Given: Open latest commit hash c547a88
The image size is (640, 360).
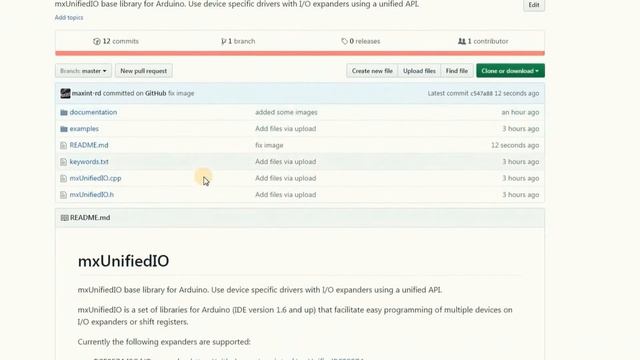Looking at the screenshot, I should point(482,93).
